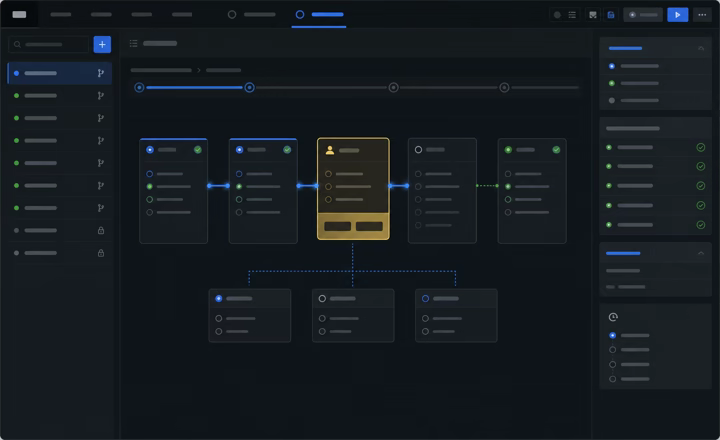Jump to the second blue step node in the stepper
This screenshot has height=440, width=720.
[249, 87]
